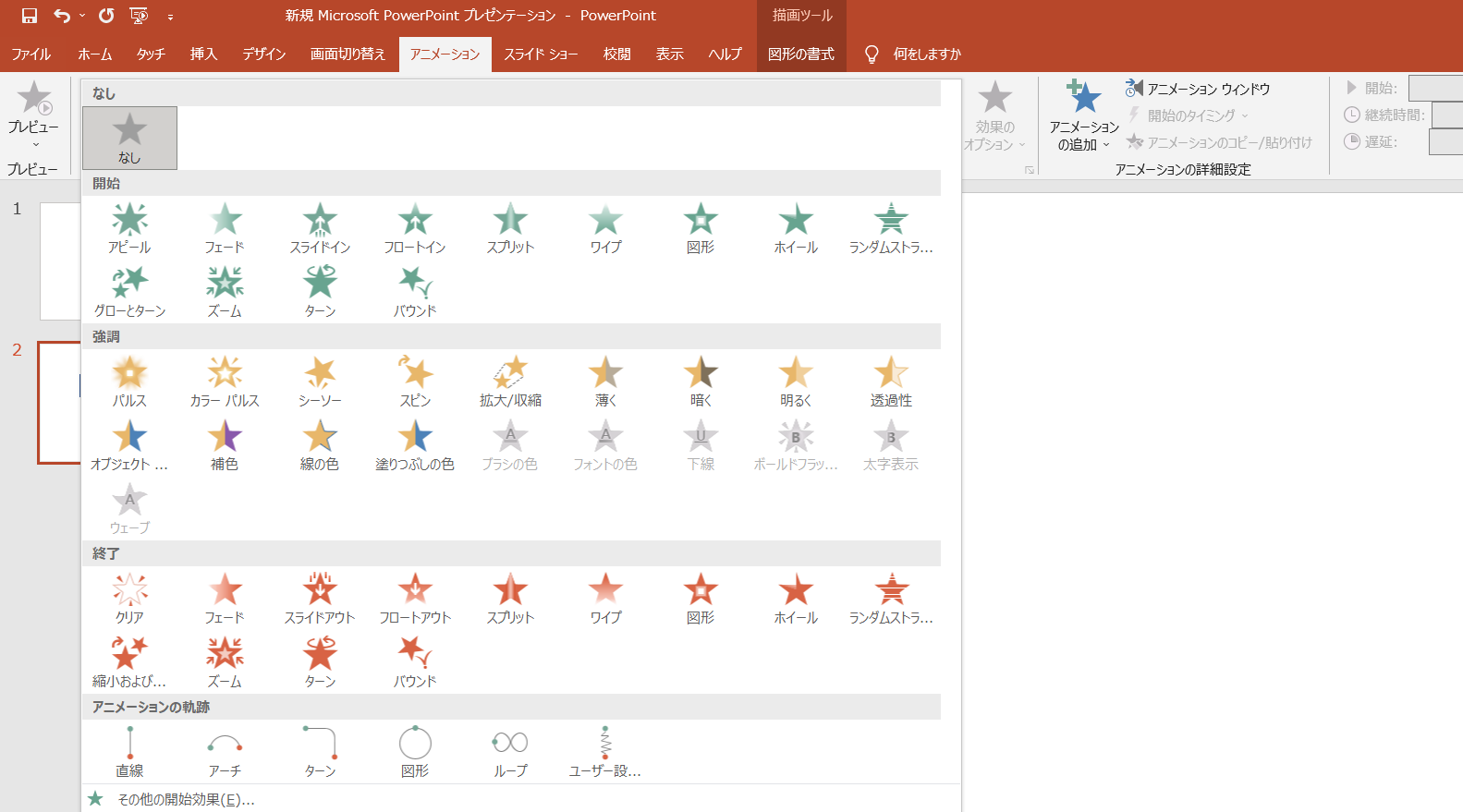This screenshot has height=812, width=1463.
Task: Click その他の開始効果 menu entry
Action: pos(185,799)
